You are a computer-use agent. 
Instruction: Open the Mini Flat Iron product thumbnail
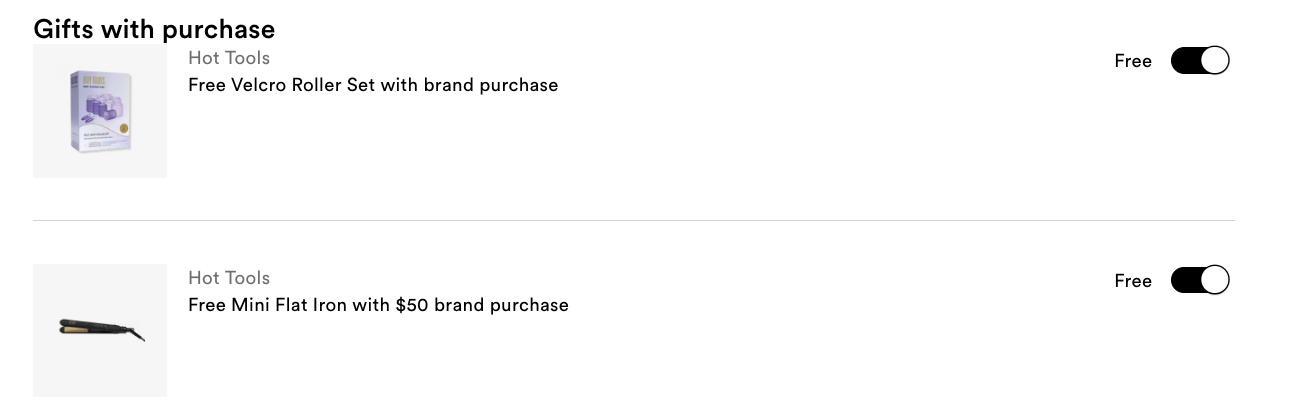(x=100, y=330)
